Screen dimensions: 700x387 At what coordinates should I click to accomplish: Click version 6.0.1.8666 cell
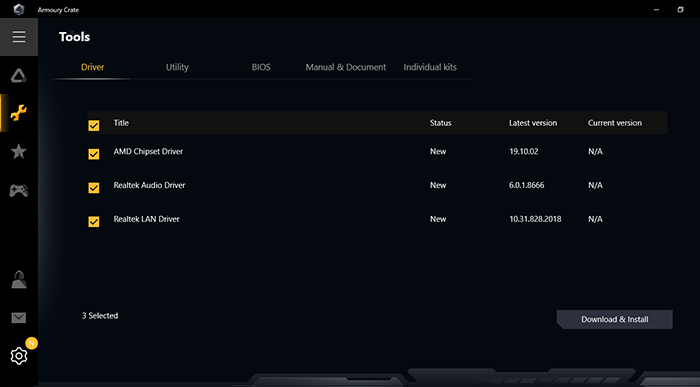click(x=527, y=185)
